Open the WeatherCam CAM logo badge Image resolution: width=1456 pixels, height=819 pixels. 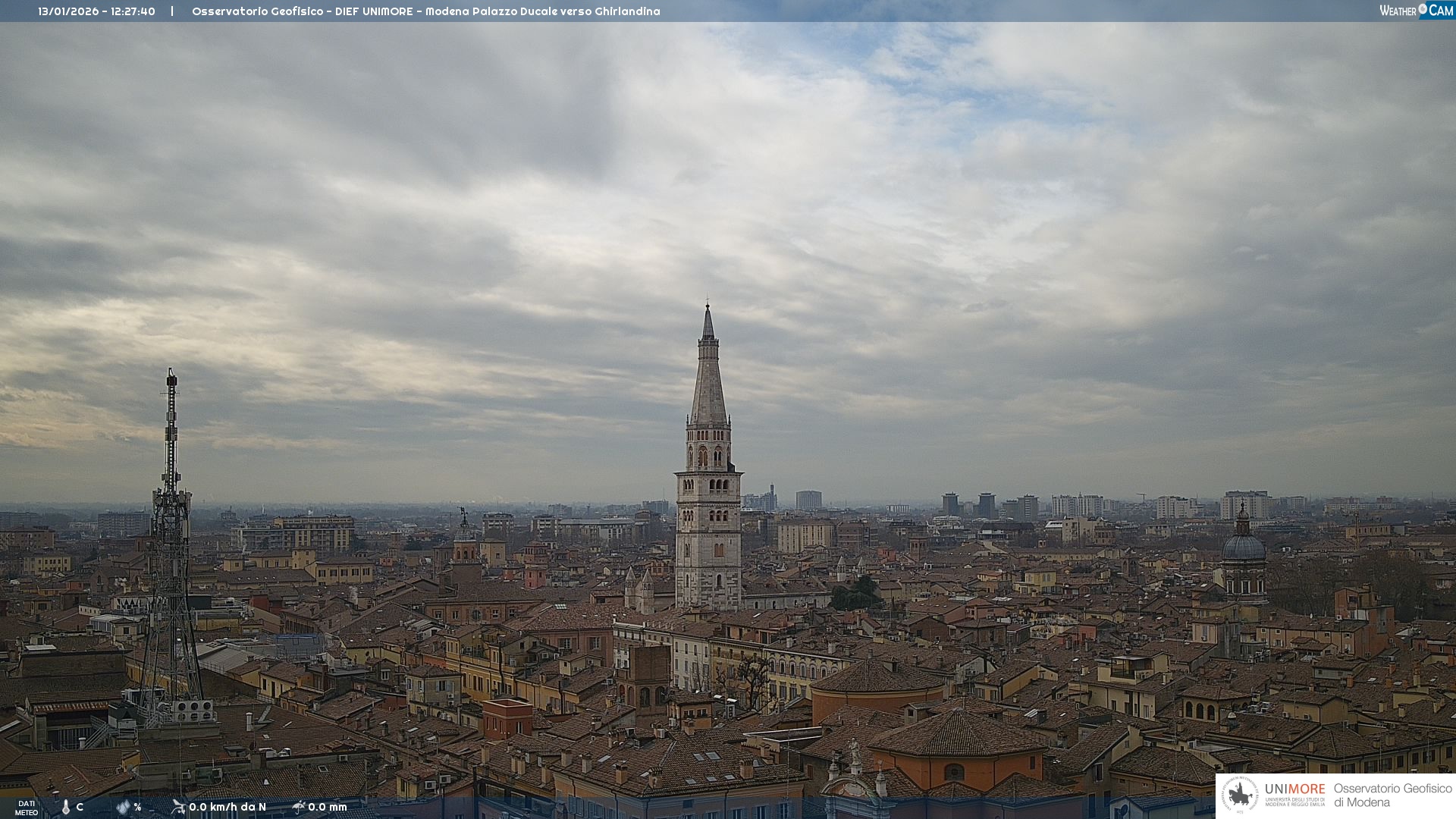(1440, 11)
